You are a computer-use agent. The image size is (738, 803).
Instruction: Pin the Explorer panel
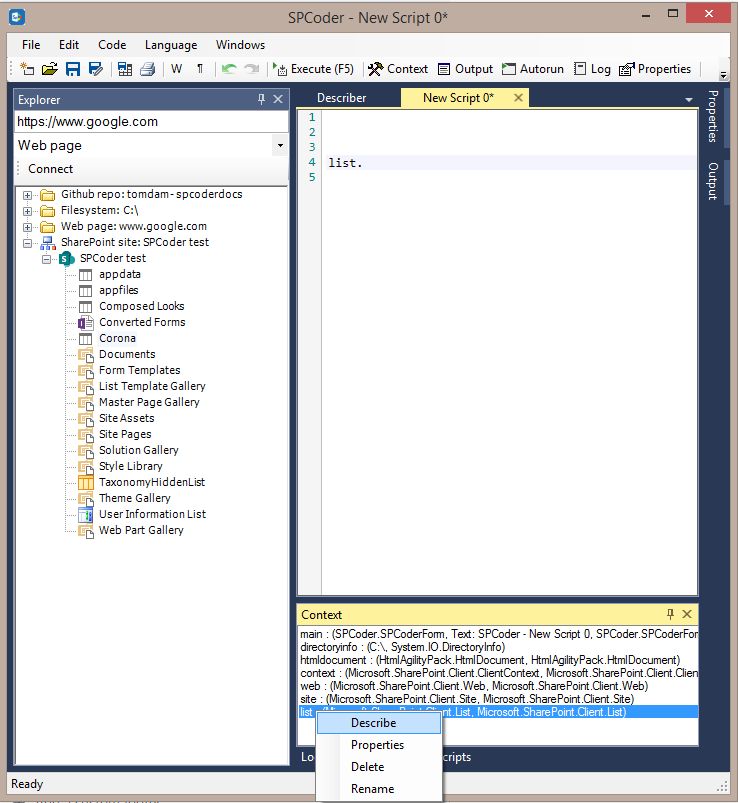pos(261,99)
